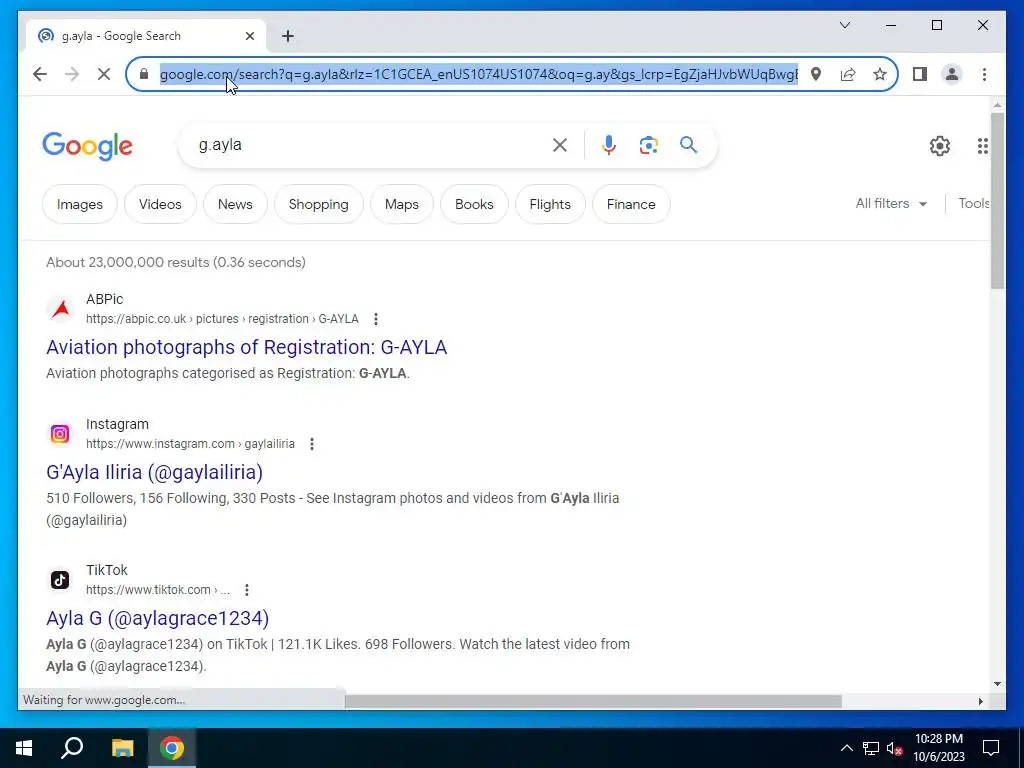Click the muted volume tray icon

click(x=895, y=748)
